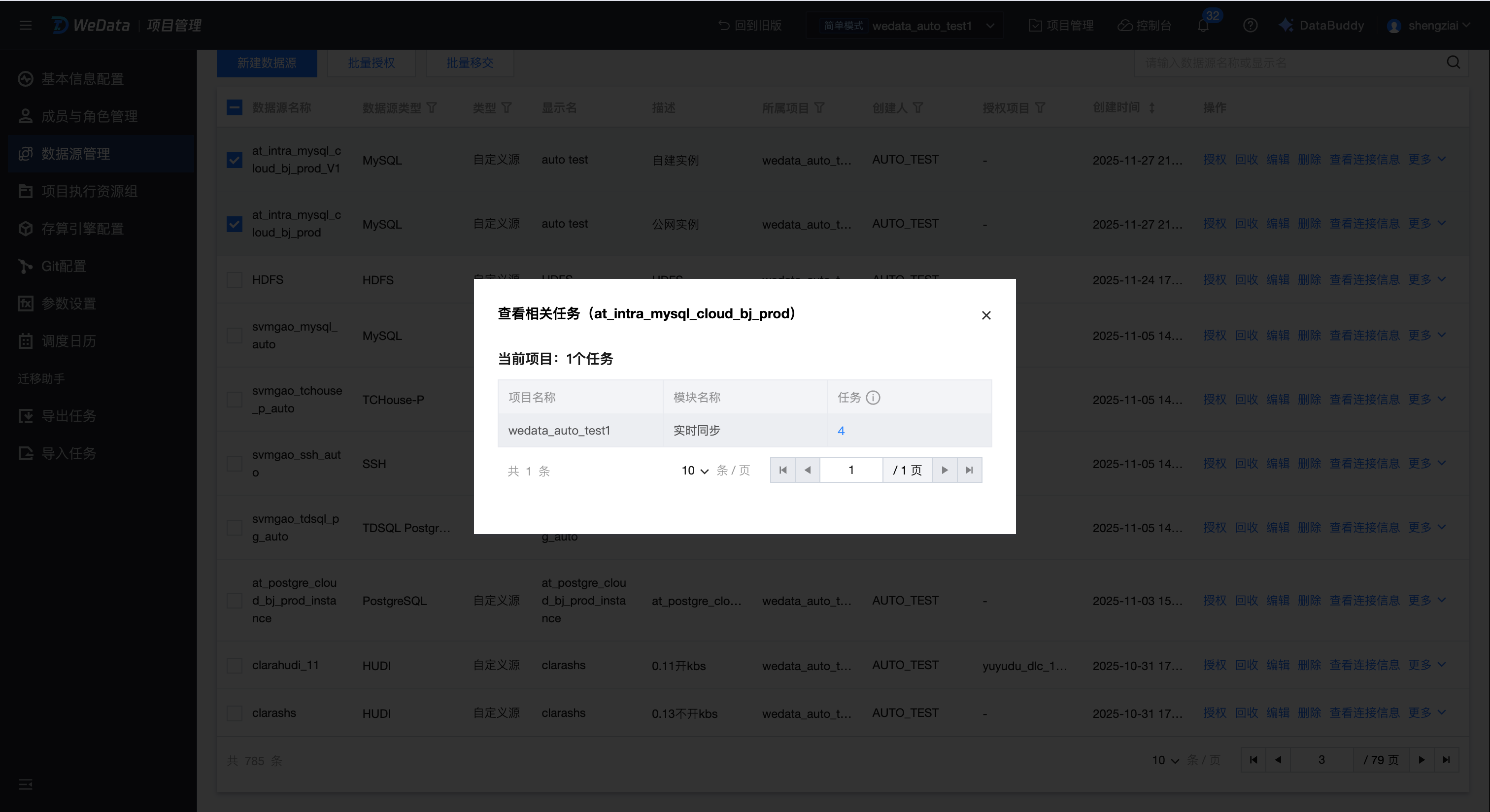Screen dimensions: 1490x812
Task: Click the info icon next to 任务 header
Action: click(x=873, y=397)
